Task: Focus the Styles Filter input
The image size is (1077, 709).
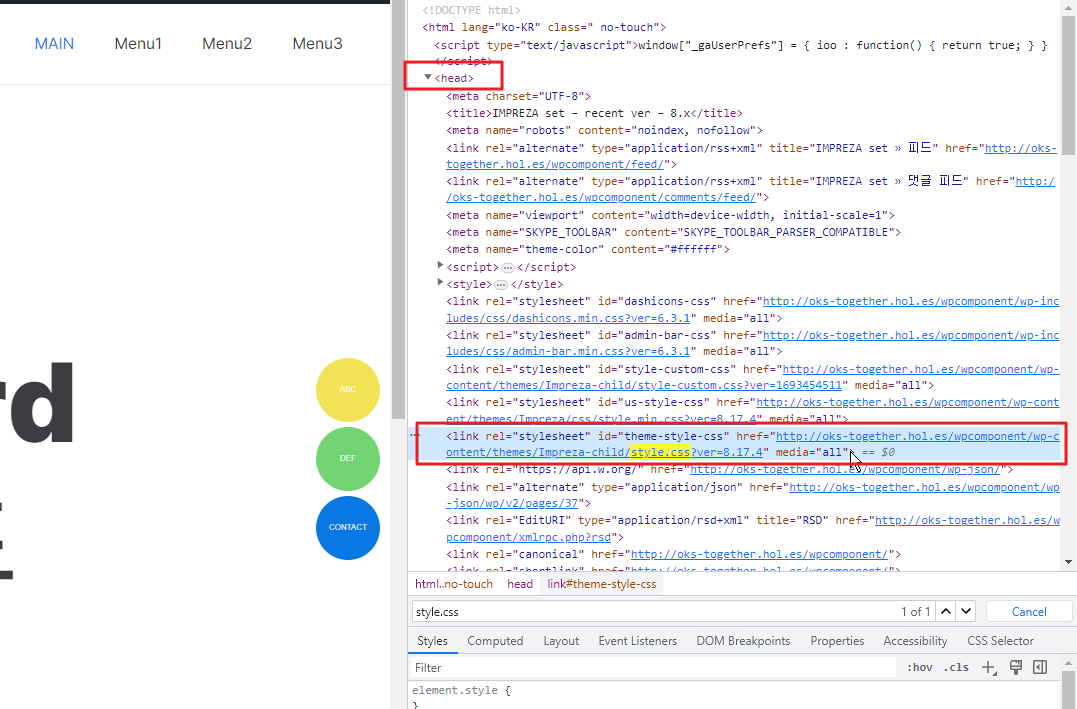Action: (x=653, y=667)
